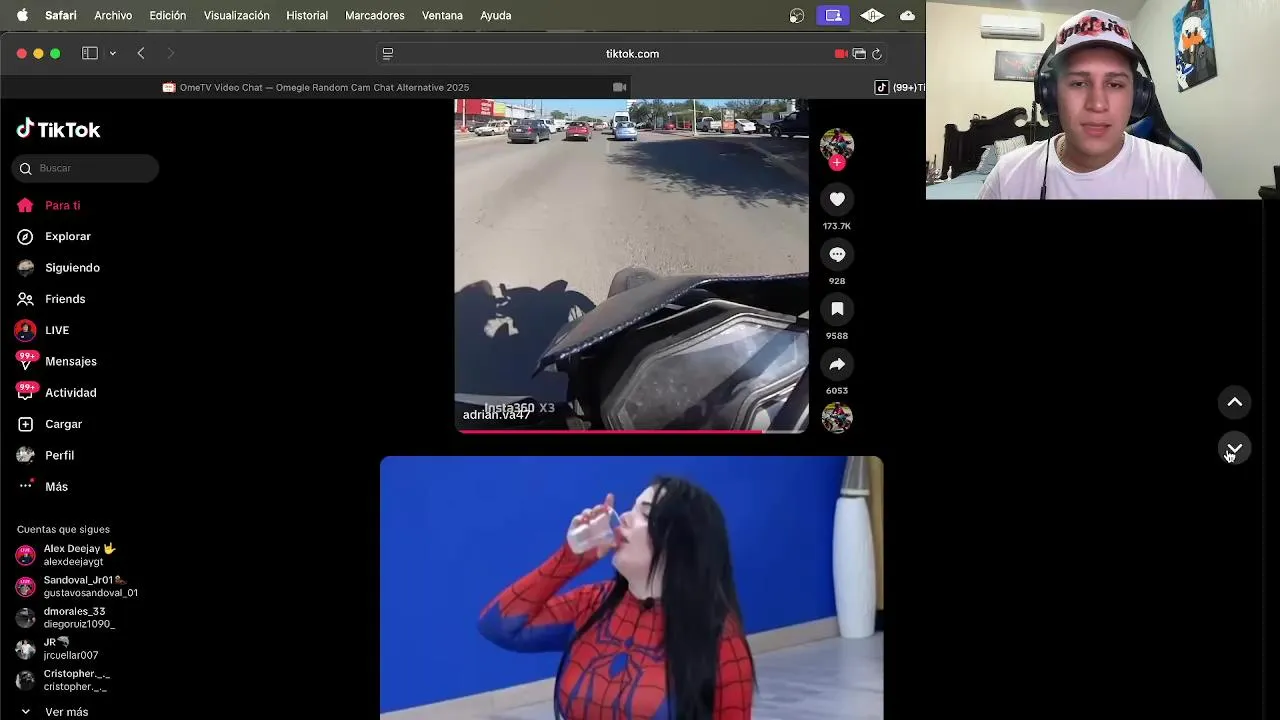Open the Edición menu
Viewport: 1280px width, 720px height.
point(168,15)
